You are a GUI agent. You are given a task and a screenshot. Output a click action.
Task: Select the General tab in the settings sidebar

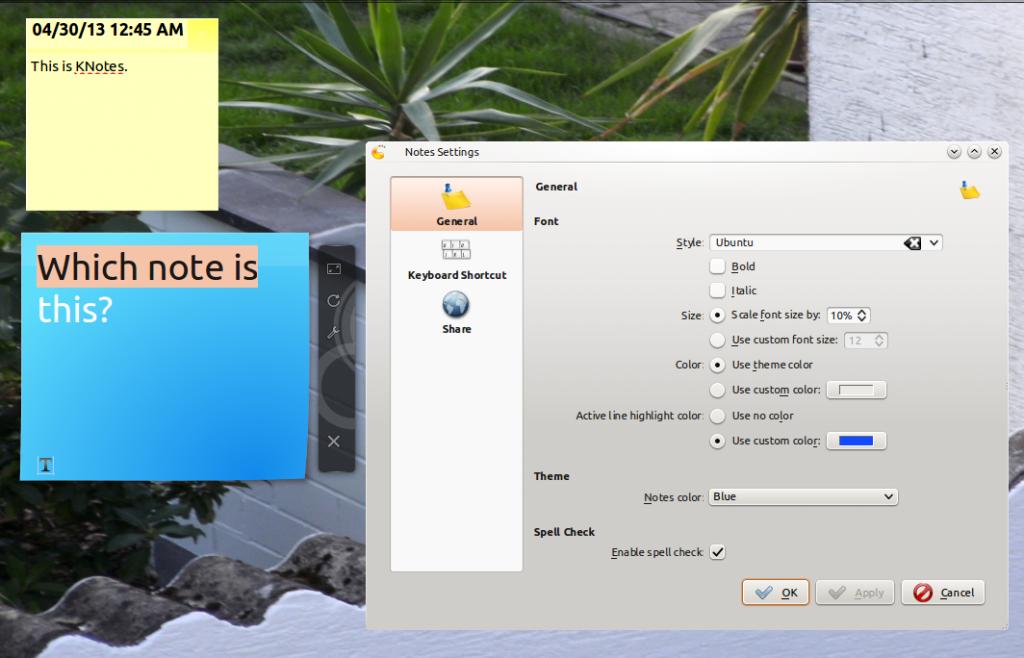click(x=456, y=204)
